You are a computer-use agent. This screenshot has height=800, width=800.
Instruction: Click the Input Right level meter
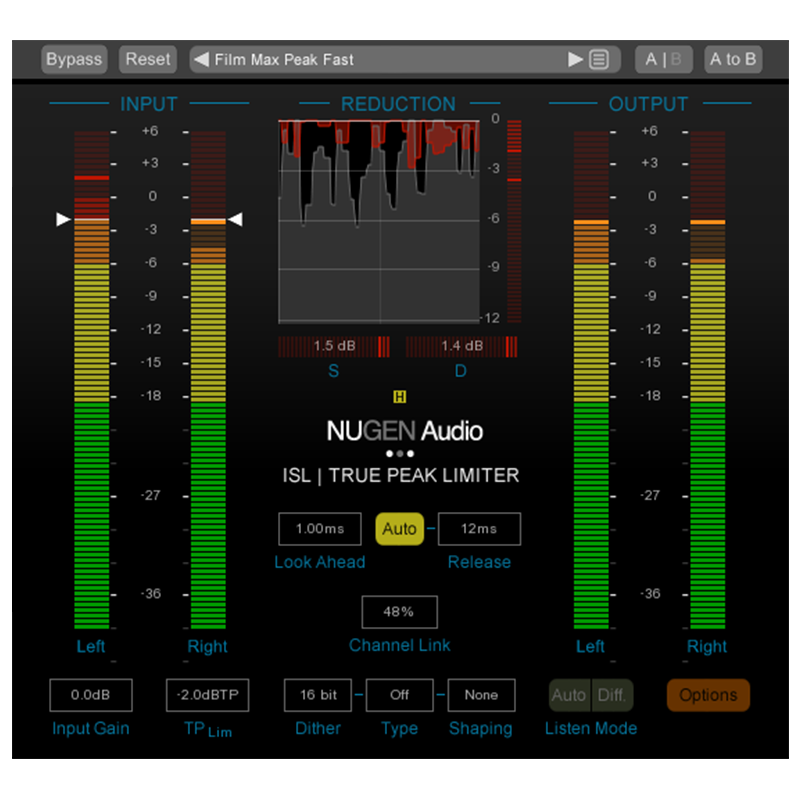click(208, 380)
